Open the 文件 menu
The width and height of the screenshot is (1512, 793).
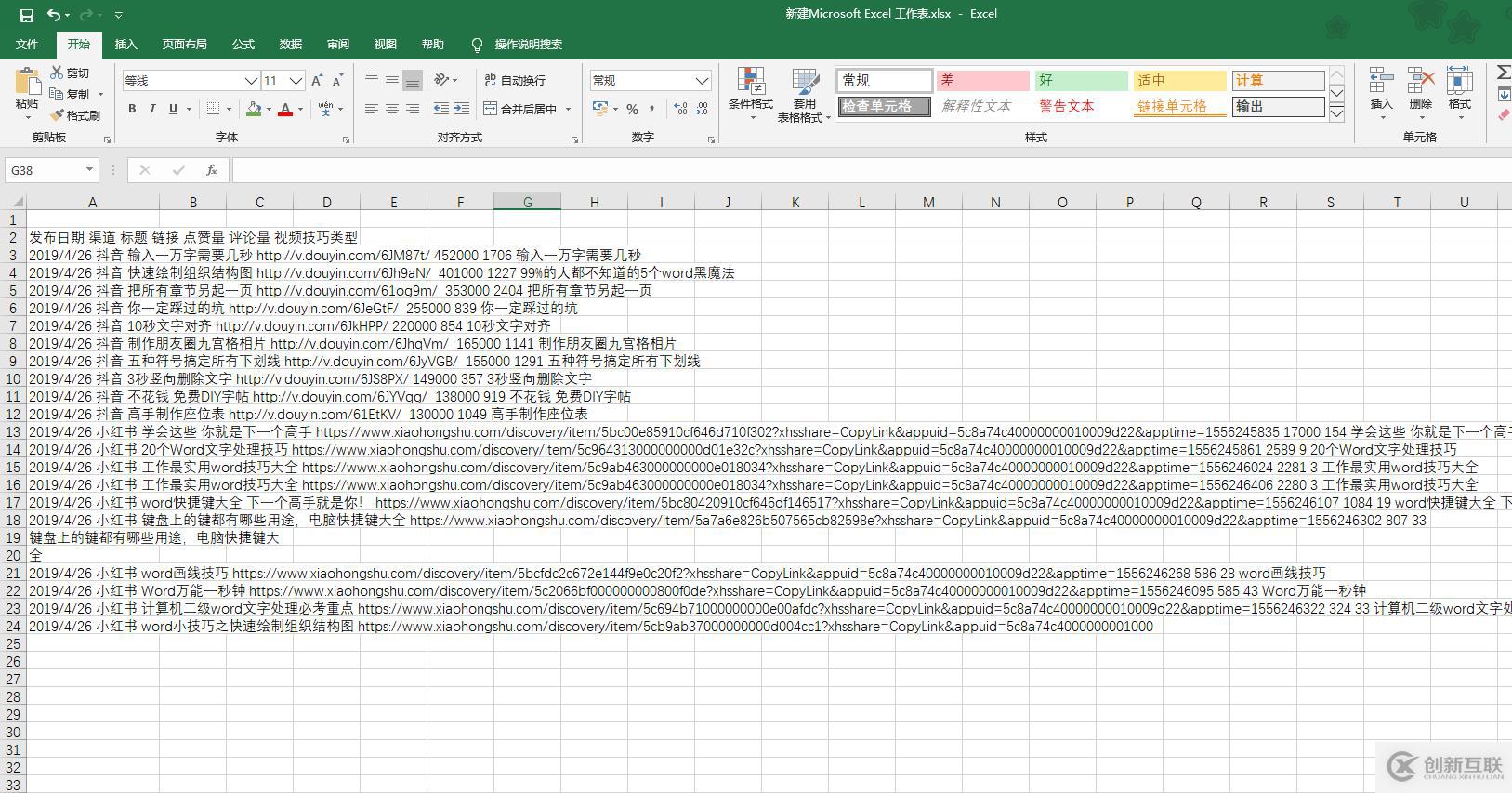coord(27,45)
